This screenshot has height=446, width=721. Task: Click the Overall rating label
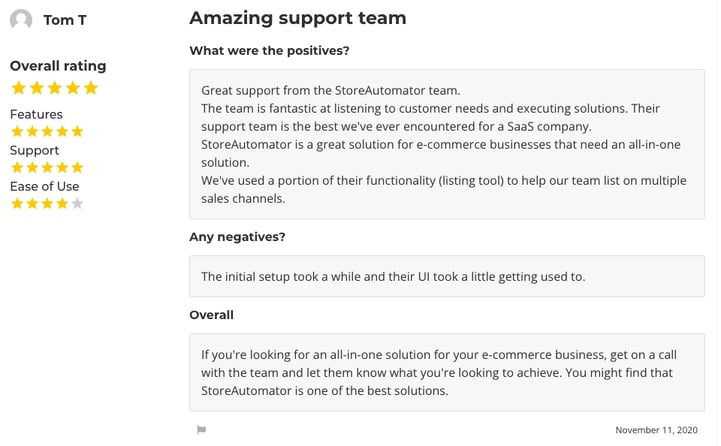[x=58, y=66]
